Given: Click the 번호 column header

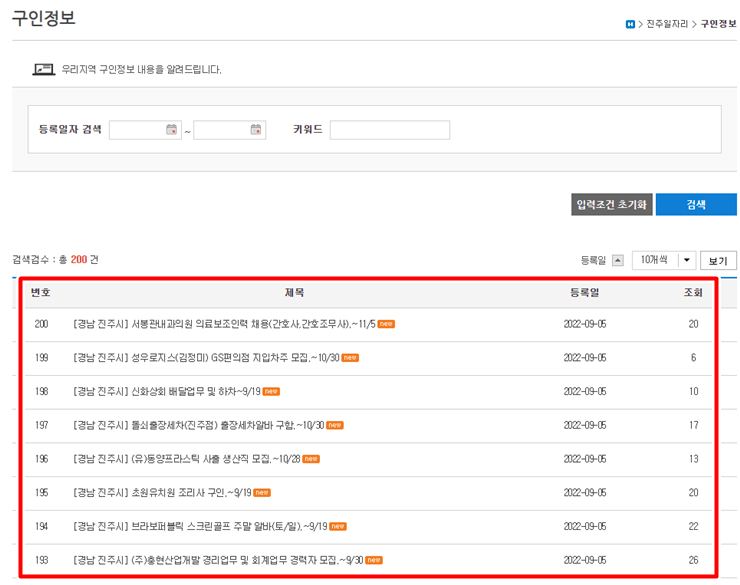Looking at the screenshot, I should (x=41, y=292).
